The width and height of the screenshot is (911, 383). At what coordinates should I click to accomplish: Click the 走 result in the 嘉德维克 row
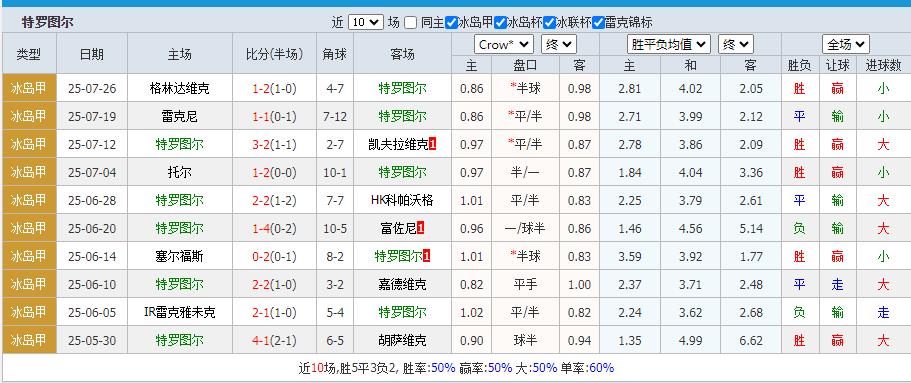837,284
